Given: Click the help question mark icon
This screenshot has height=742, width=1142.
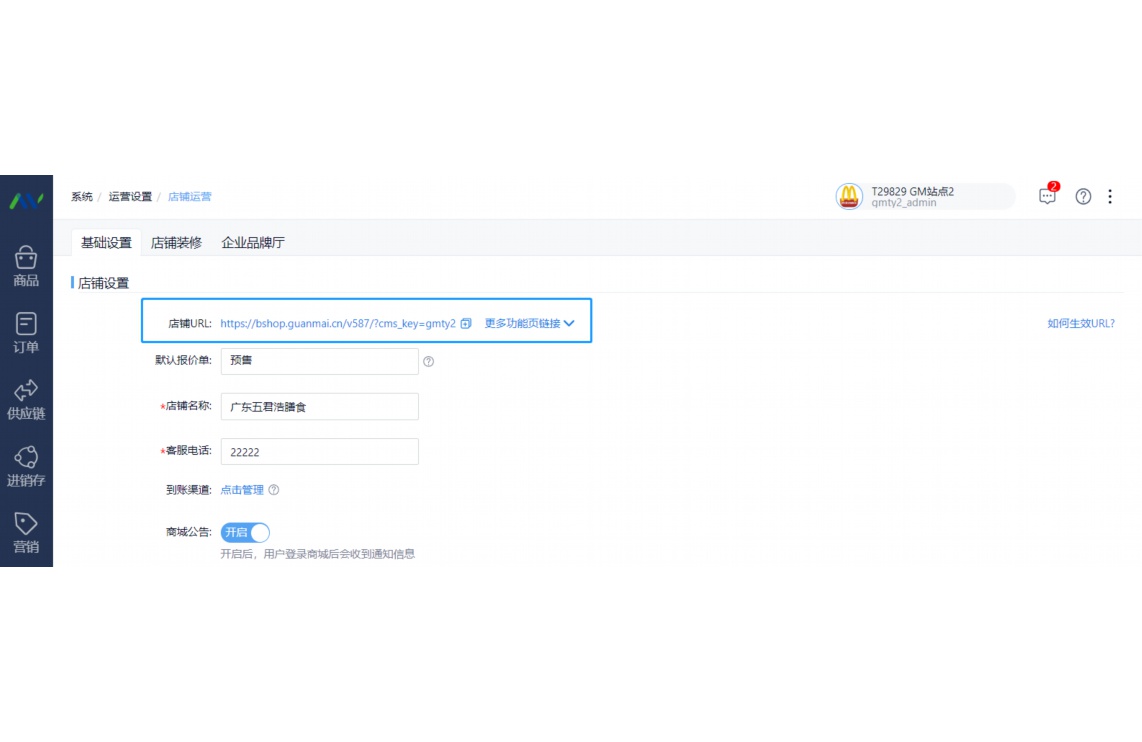Looking at the screenshot, I should [x=1083, y=196].
